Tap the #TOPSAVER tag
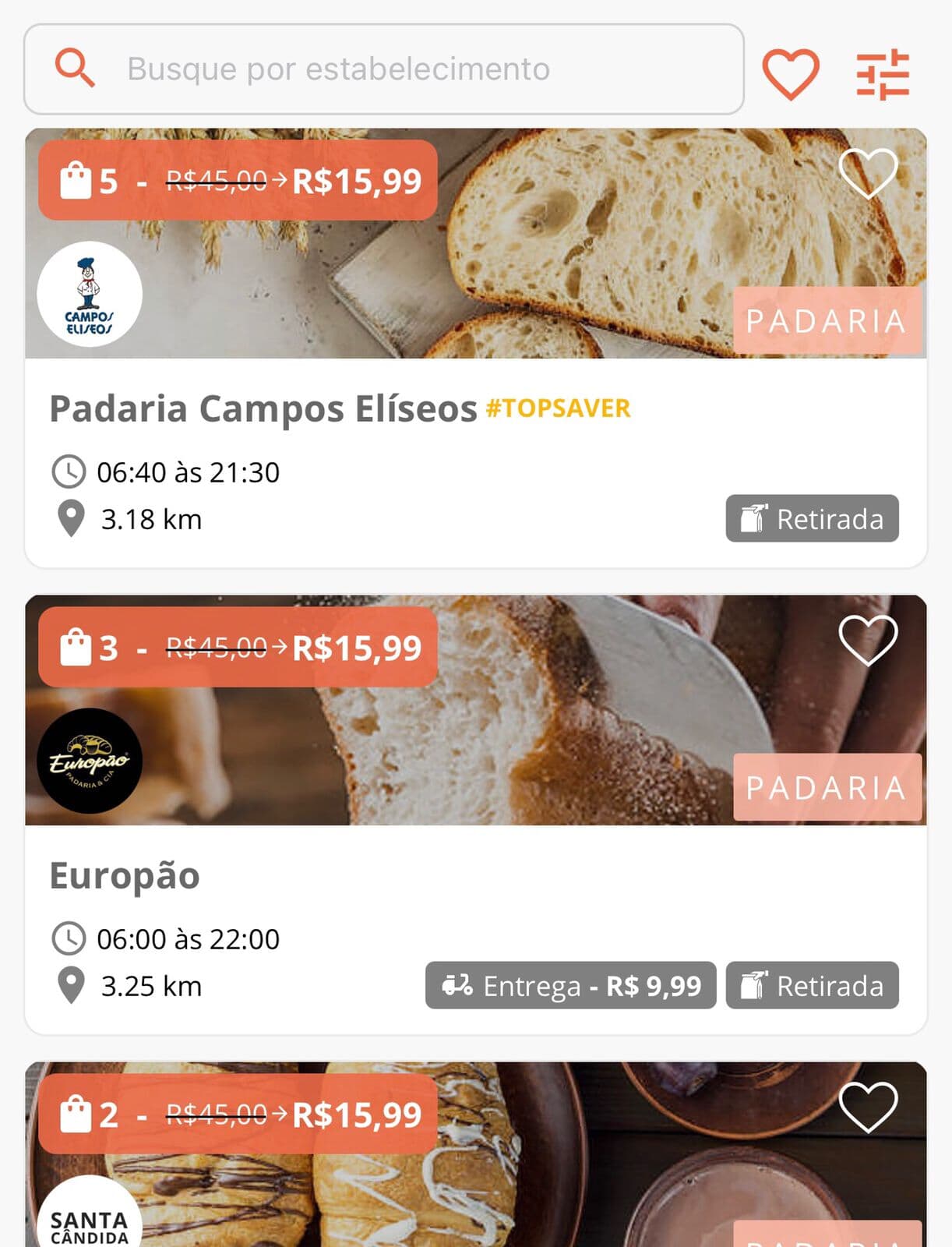Viewport: 952px width, 1247px height. point(558,408)
